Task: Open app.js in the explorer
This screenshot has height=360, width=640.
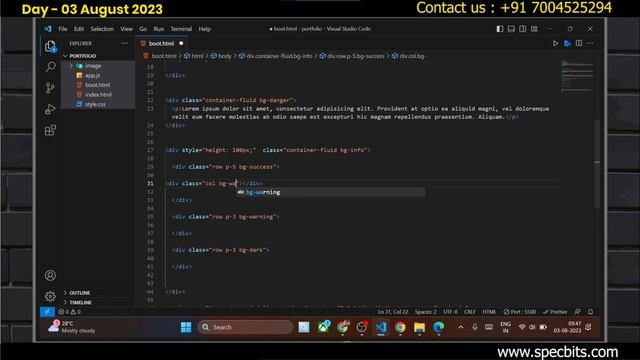Action: pos(93,76)
